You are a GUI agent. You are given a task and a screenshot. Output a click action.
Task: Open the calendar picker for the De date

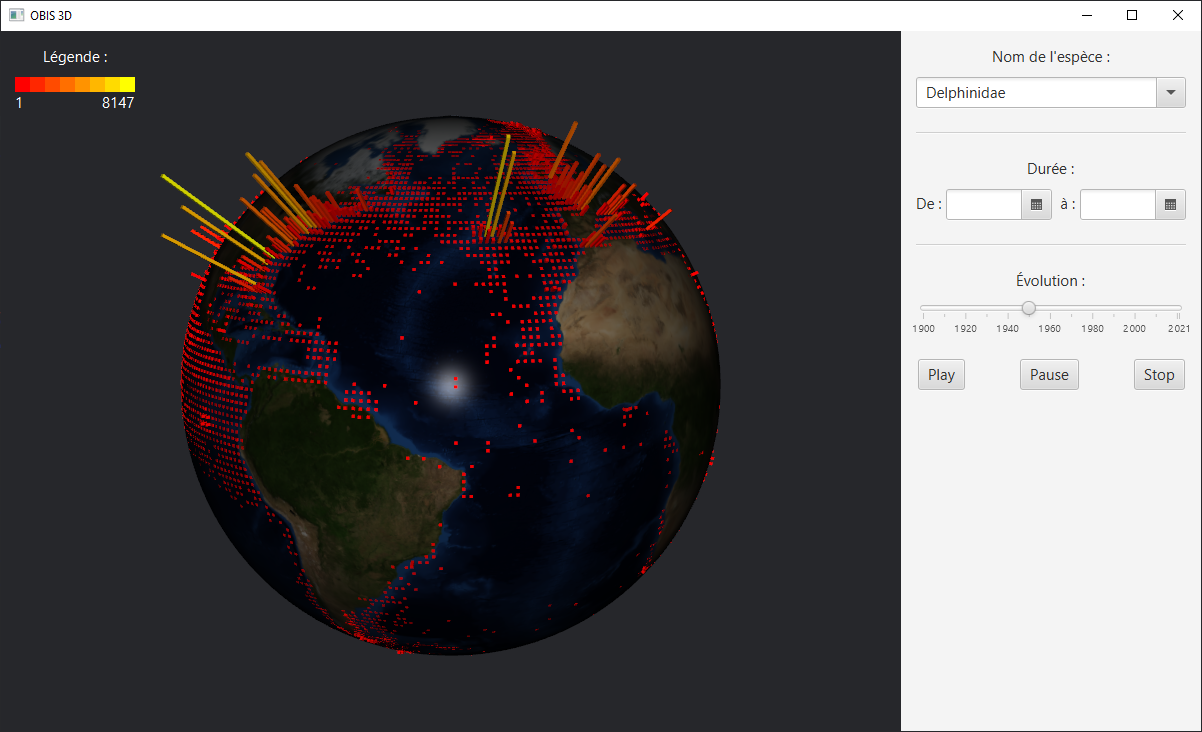pyautogui.click(x=1036, y=205)
